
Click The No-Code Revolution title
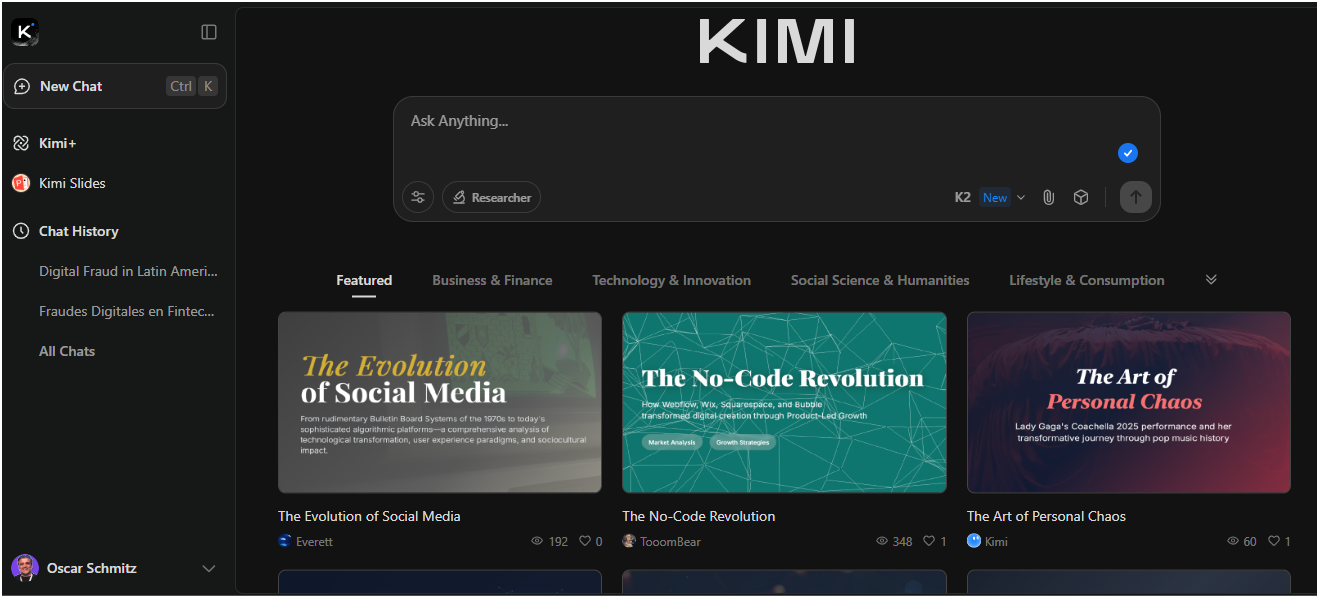[699, 516]
